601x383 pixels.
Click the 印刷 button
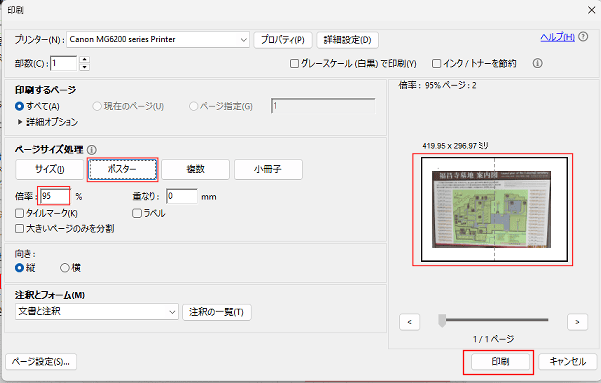coord(500,362)
